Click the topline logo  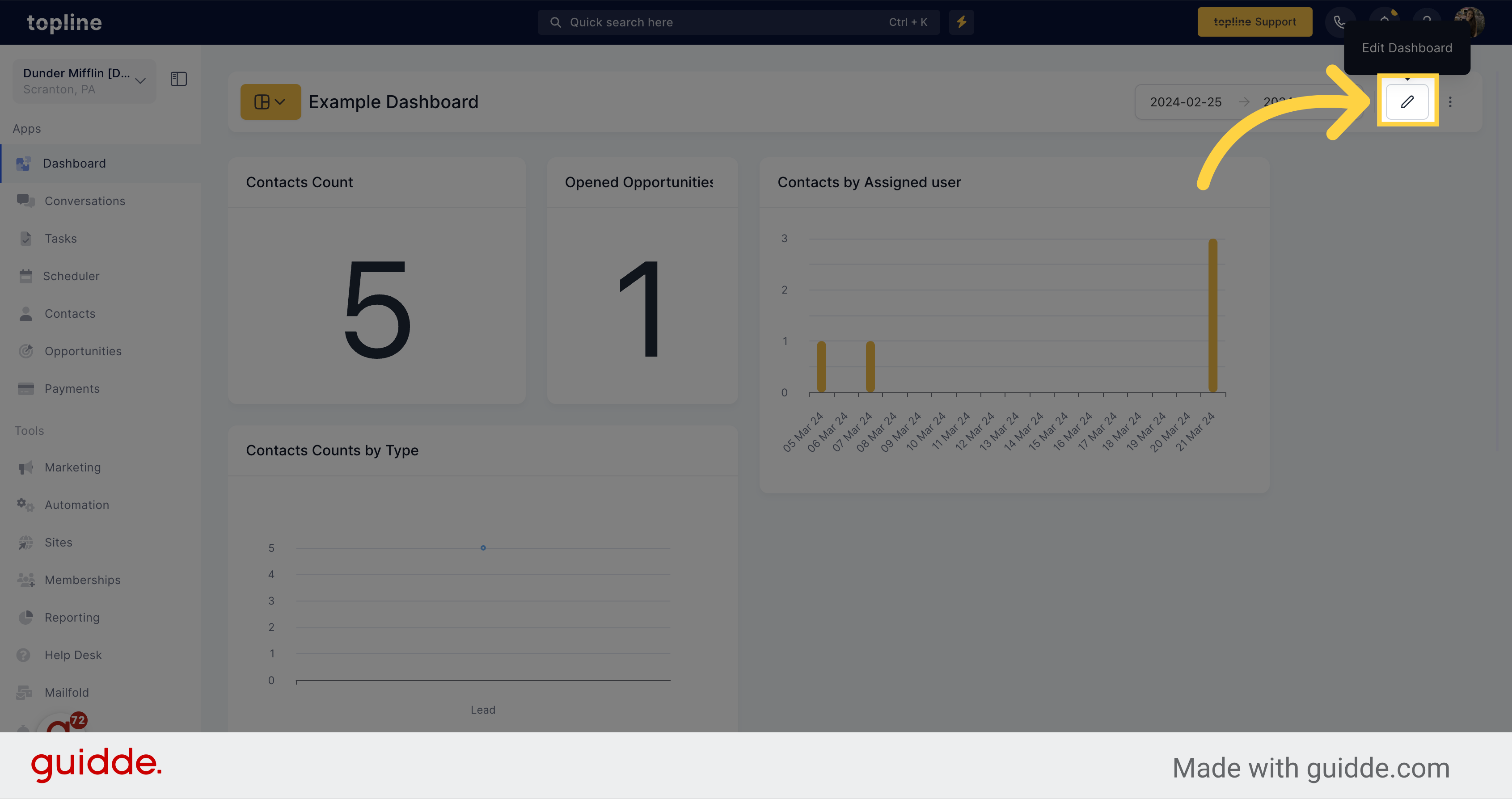[x=64, y=22]
